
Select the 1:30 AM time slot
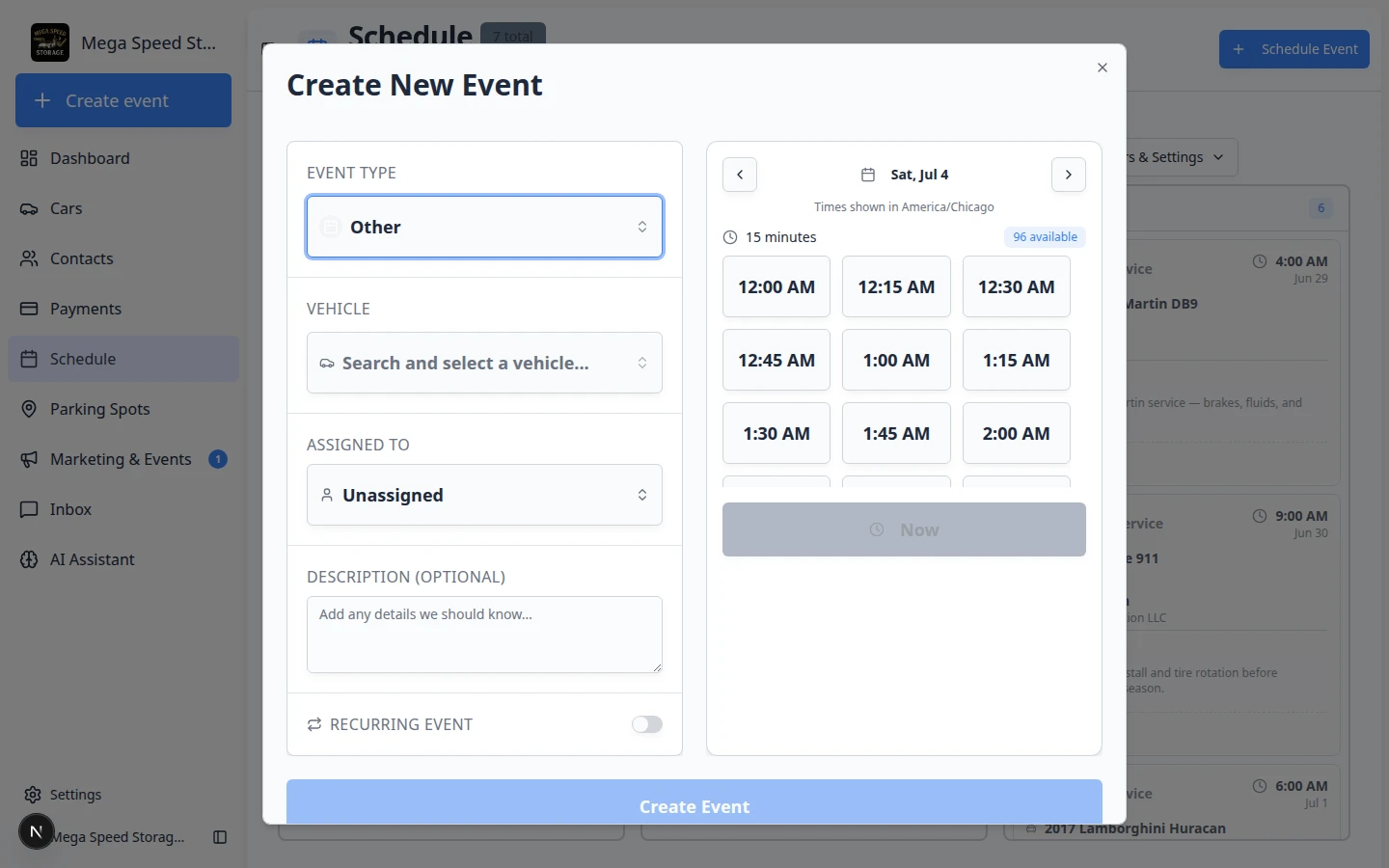click(776, 433)
